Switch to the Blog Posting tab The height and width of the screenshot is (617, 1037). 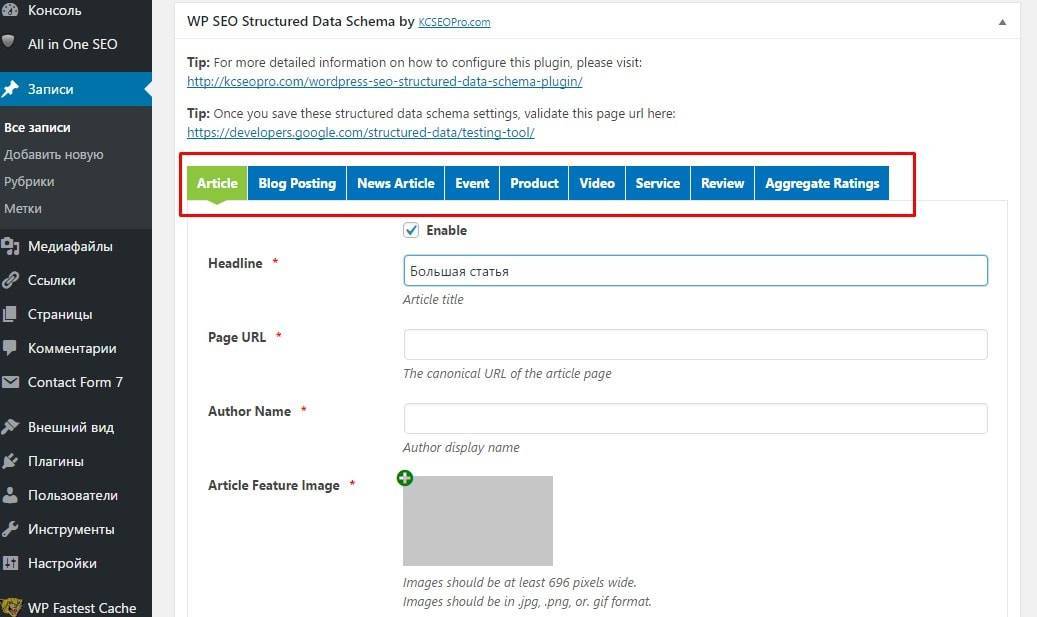click(297, 183)
